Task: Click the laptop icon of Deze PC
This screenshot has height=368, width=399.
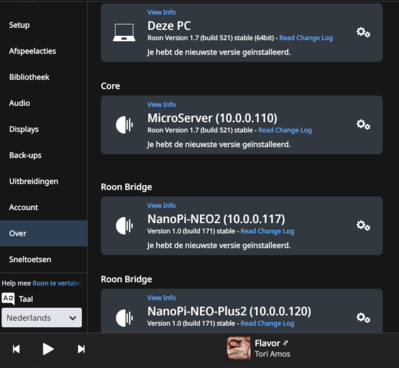Action: (x=124, y=33)
